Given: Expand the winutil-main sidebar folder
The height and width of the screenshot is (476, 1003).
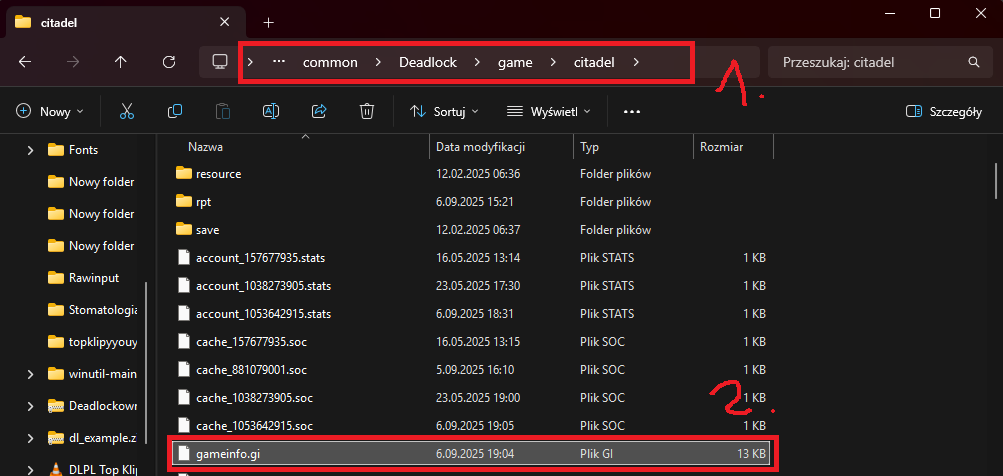Looking at the screenshot, I should tap(30, 374).
